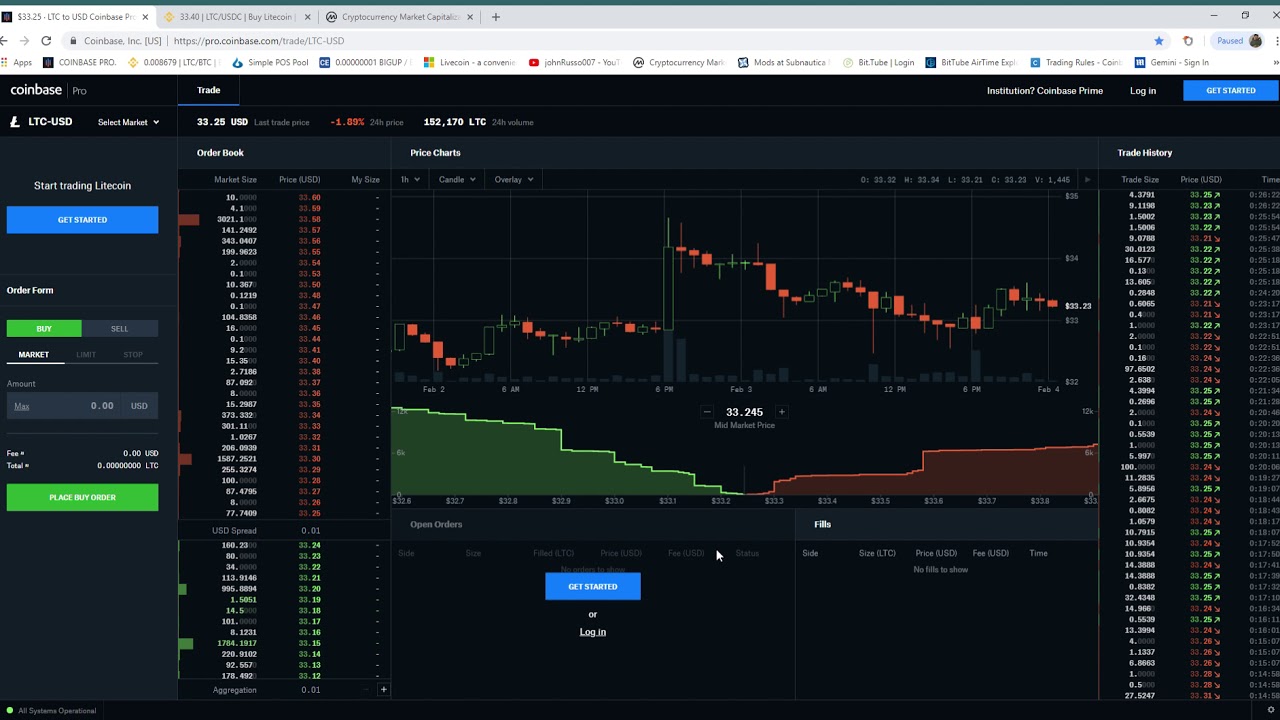The height and width of the screenshot is (720, 1280).
Task: Open the Apps grid bookmark icon
Action: click(x=16, y=62)
